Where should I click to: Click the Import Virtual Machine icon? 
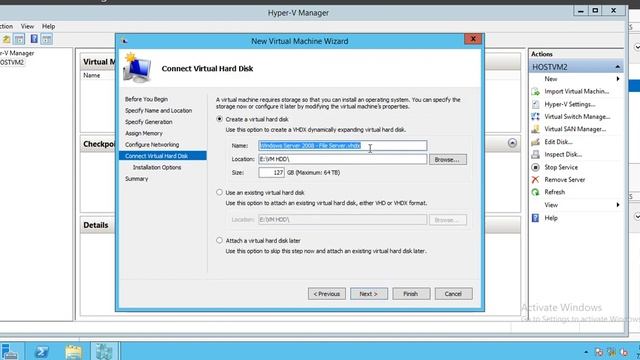point(536,92)
